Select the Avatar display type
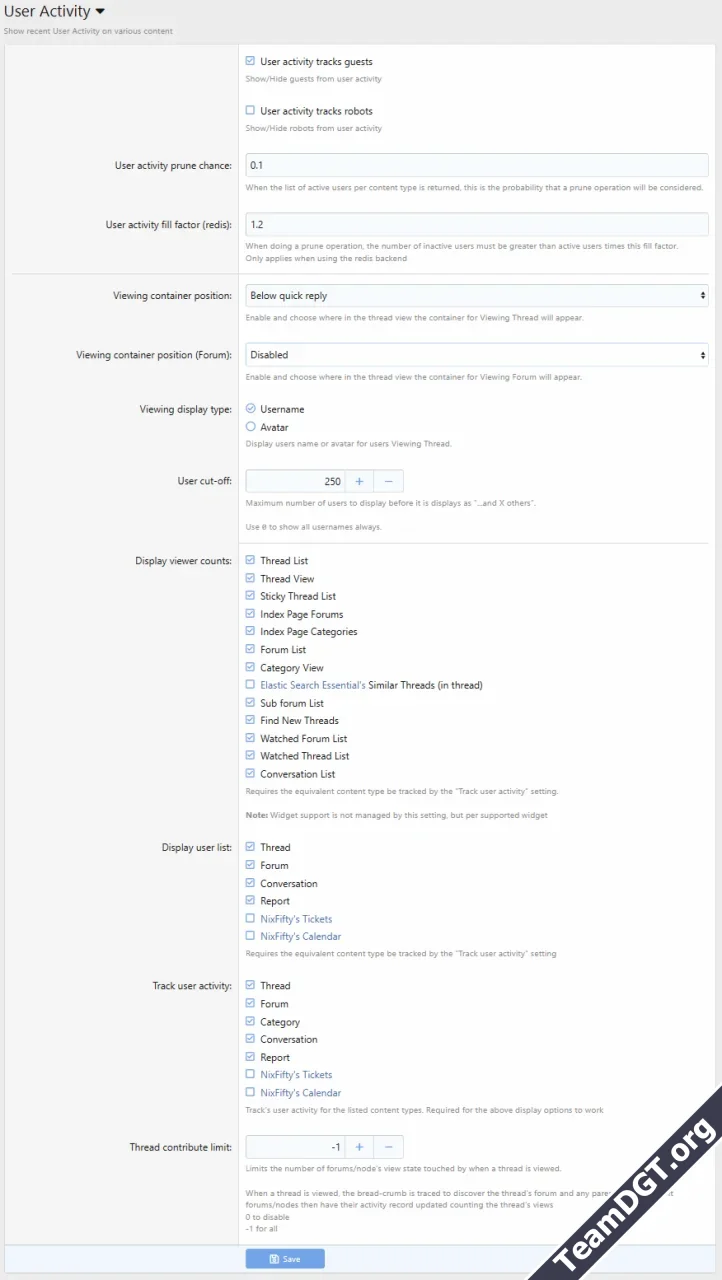This screenshot has width=722, height=1280. (x=251, y=427)
